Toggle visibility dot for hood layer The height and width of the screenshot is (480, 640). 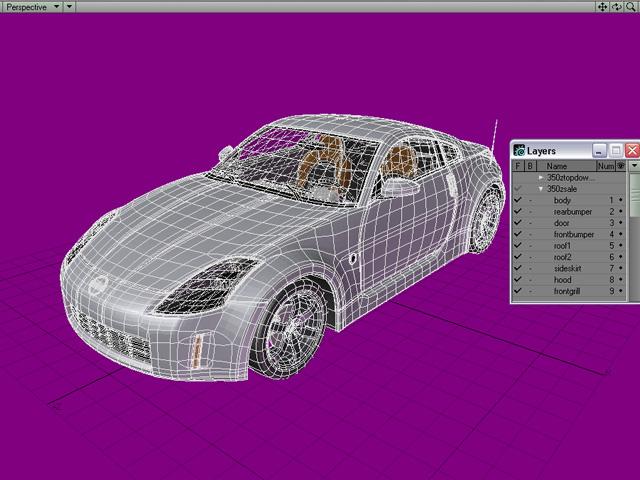tap(620, 280)
